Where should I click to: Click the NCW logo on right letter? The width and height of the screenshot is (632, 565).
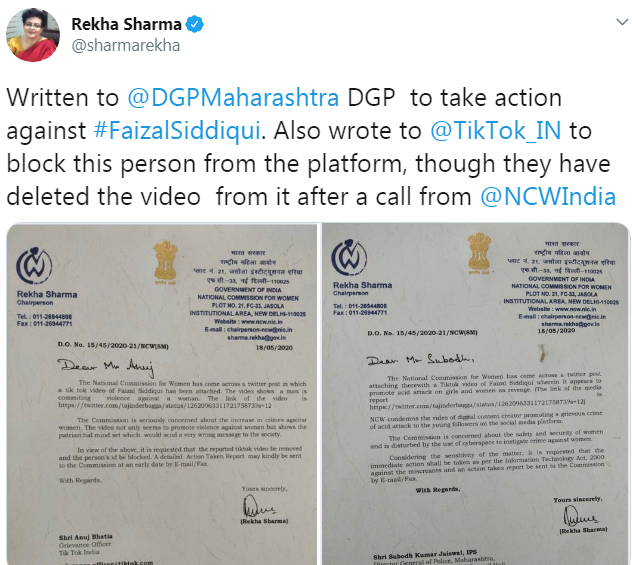(349, 257)
